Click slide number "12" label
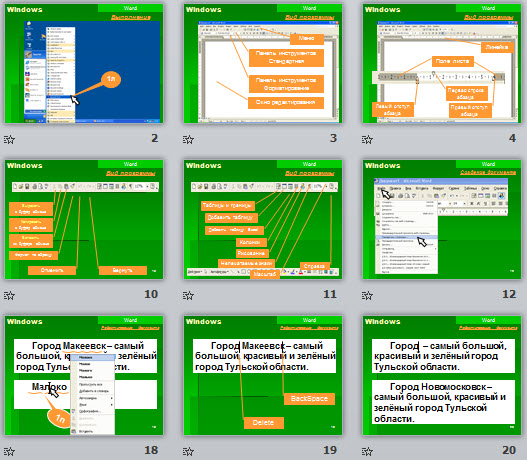The image size is (527, 460). [x=509, y=294]
